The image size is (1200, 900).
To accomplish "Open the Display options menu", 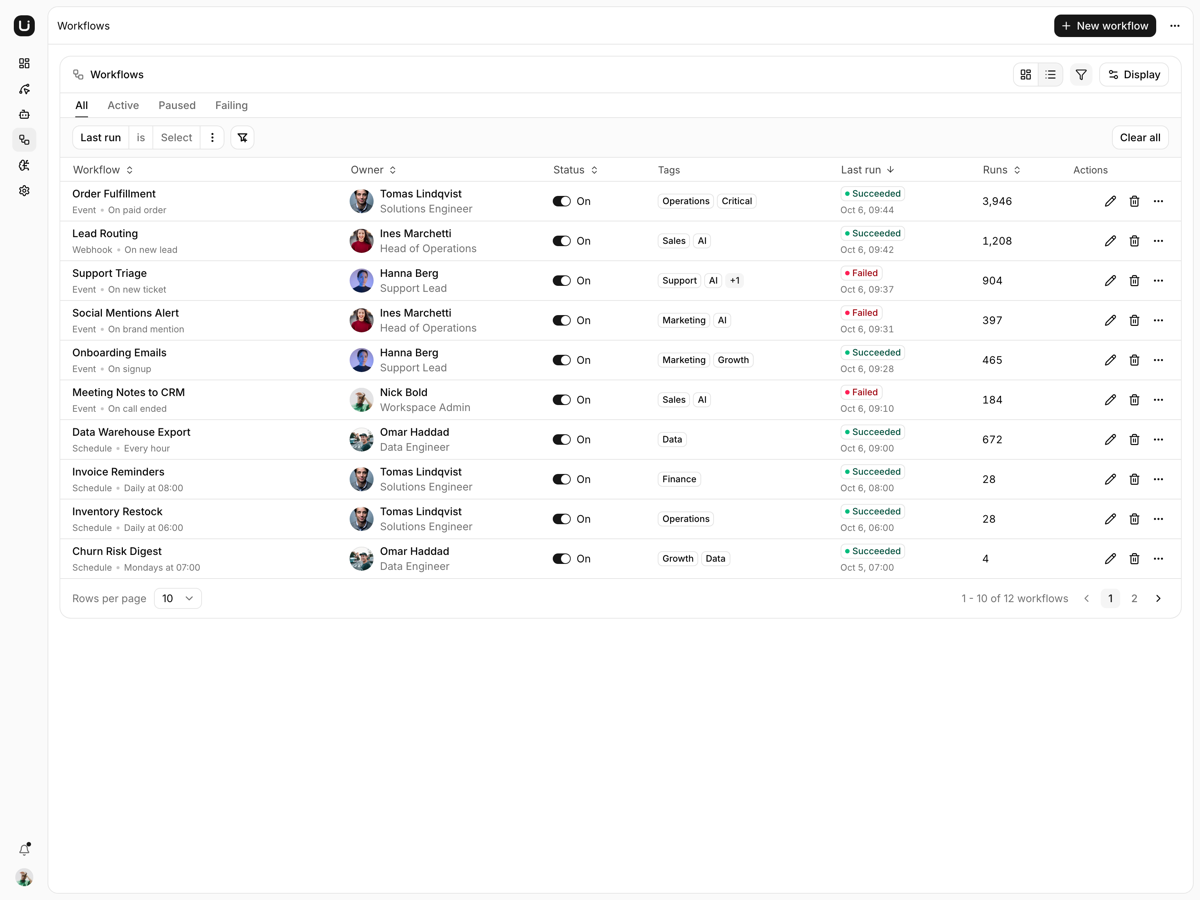I will click(1134, 75).
